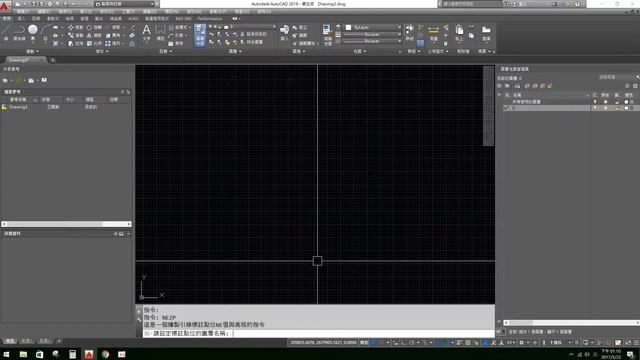Select the Dimension (標註) tool
Image resolution: width=640 pixels, height=360 pixels.
pos(160,33)
